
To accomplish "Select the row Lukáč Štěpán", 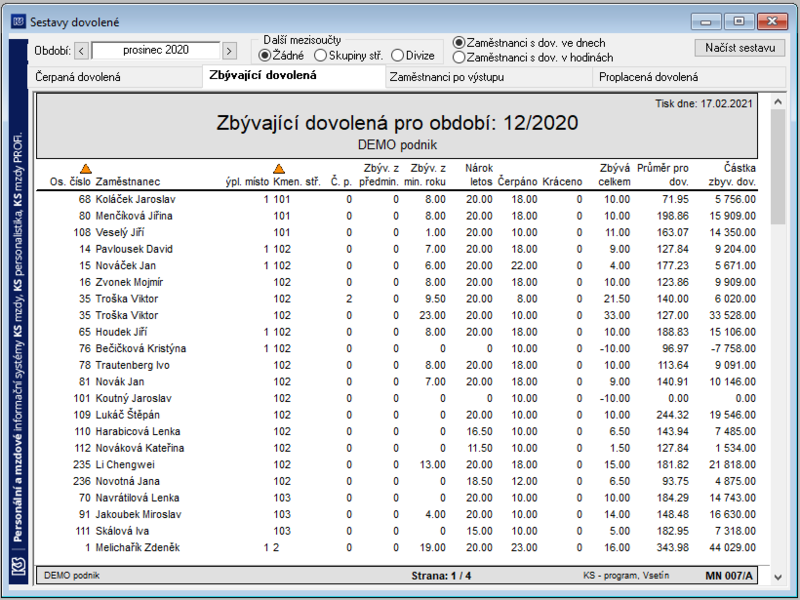I will [397, 415].
